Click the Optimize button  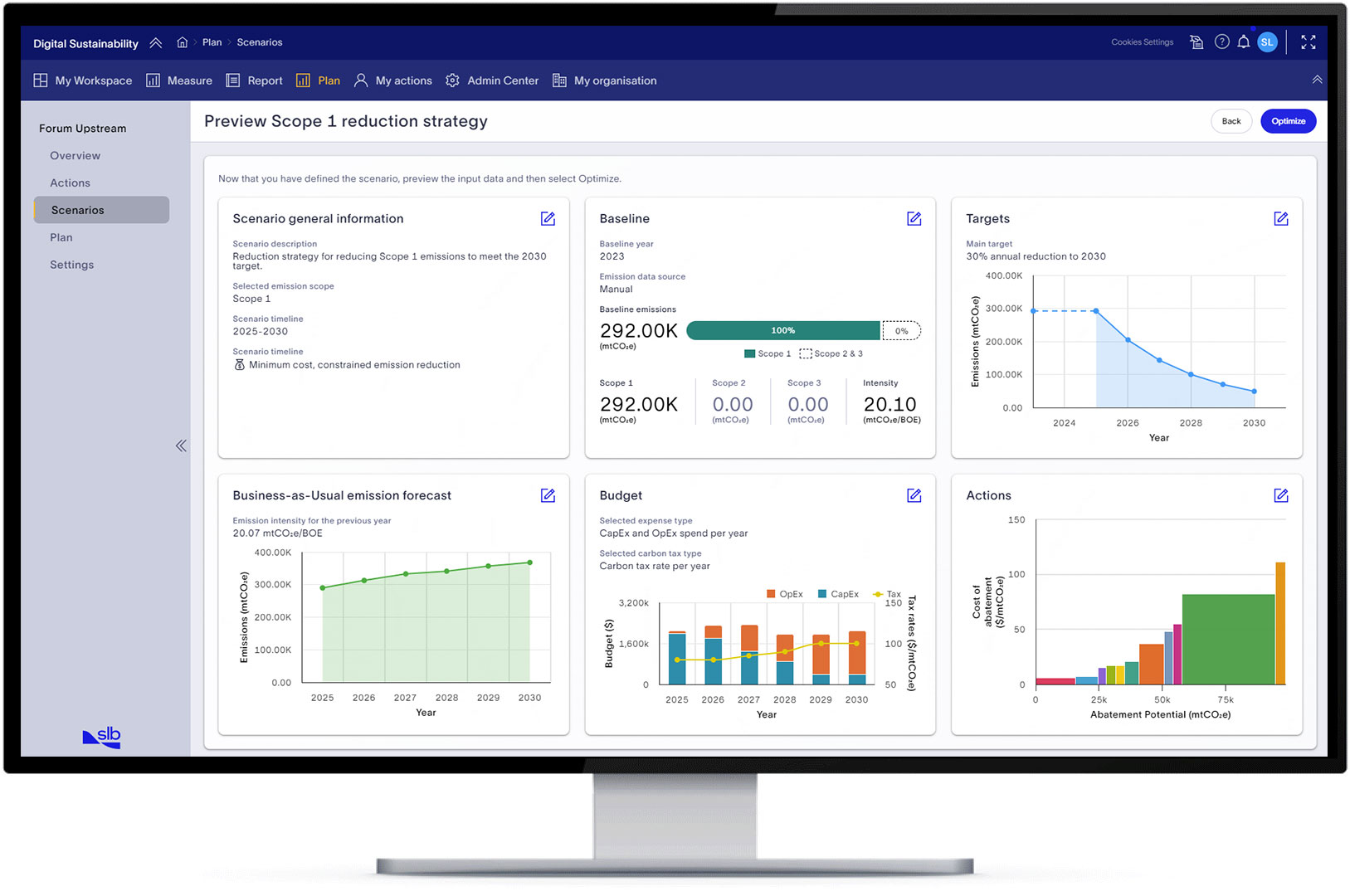point(1288,121)
